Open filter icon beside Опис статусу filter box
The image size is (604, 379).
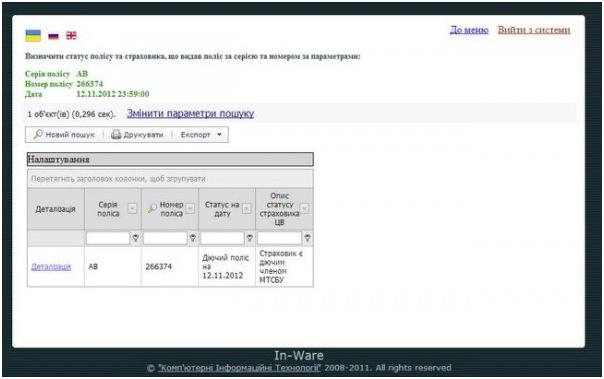click(x=307, y=238)
